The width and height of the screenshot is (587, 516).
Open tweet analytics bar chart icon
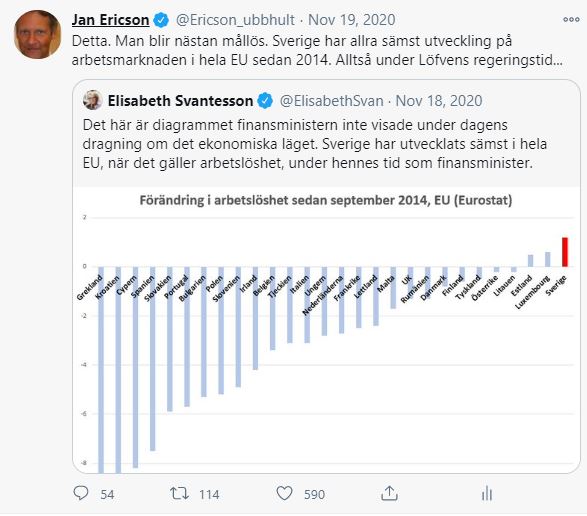487,494
